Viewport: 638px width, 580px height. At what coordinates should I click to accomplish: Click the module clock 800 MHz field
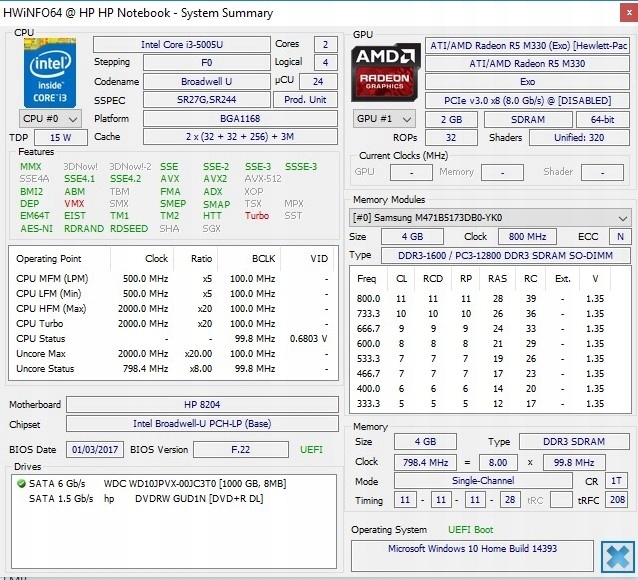click(527, 236)
